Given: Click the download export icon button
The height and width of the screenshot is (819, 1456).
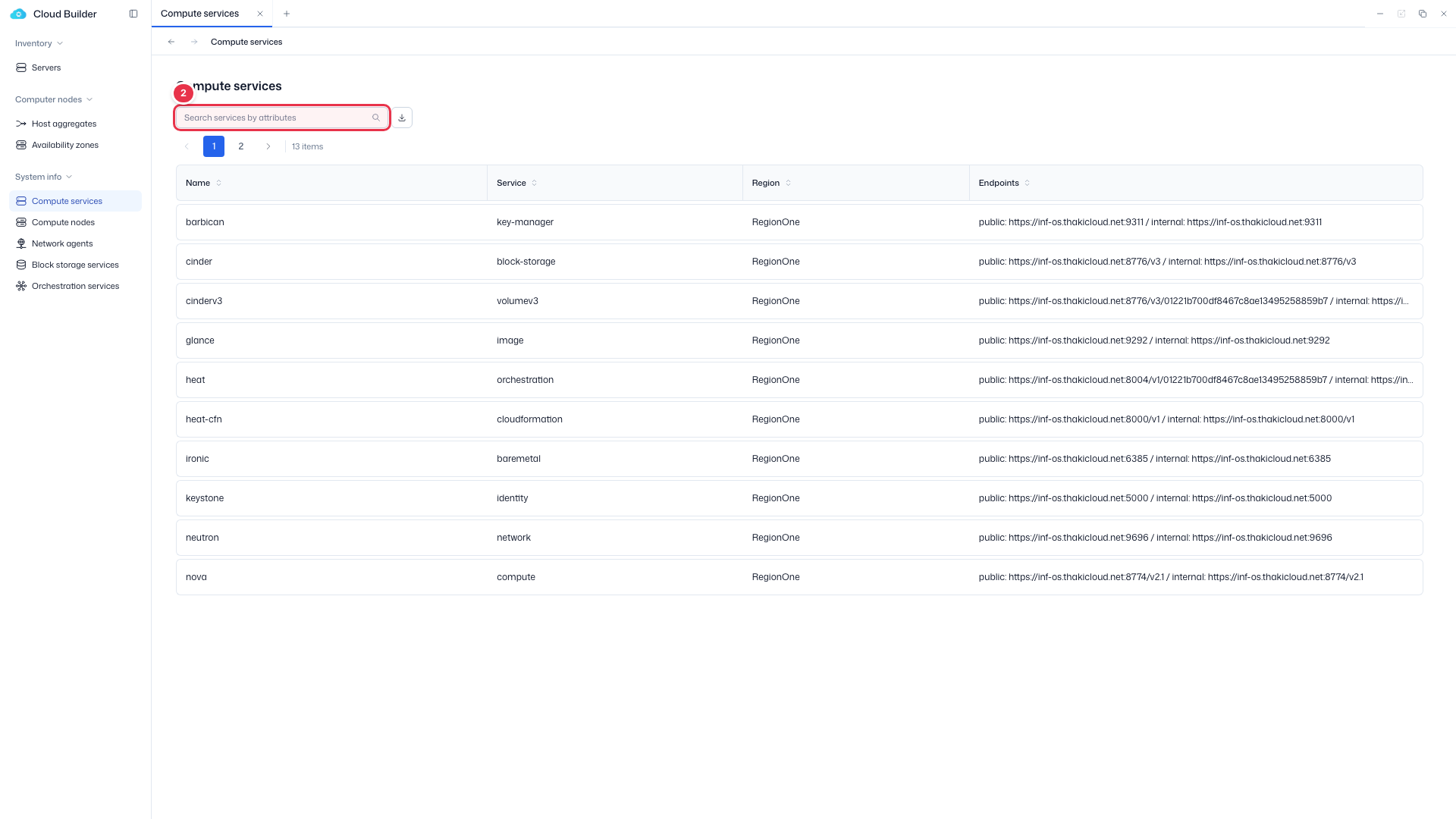Looking at the screenshot, I should (x=402, y=118).
